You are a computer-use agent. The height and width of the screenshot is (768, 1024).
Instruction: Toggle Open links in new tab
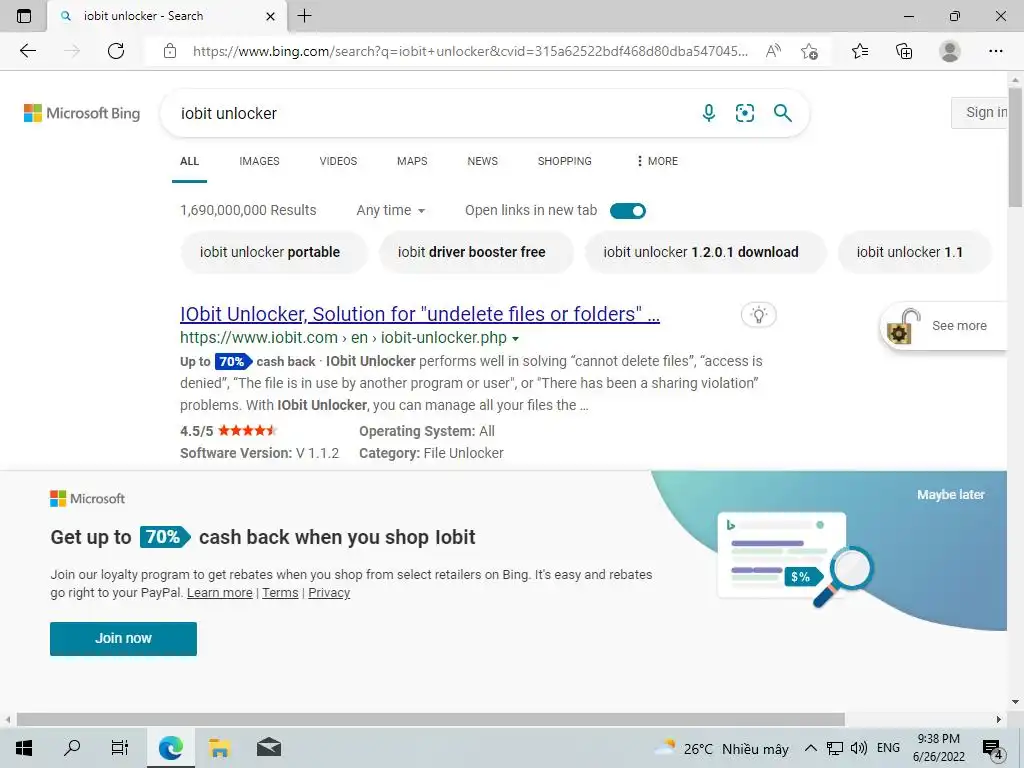coord(628,211)
